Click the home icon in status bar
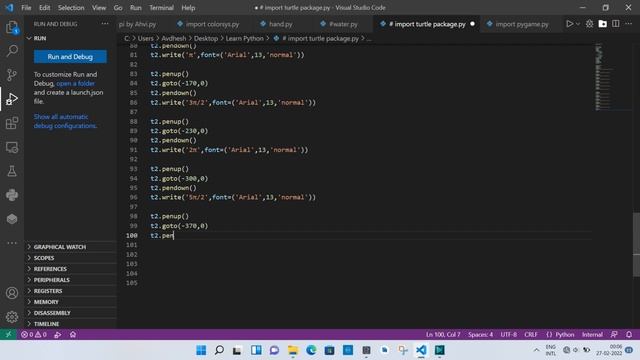The image size is (640, 360). tap(73, 334)
